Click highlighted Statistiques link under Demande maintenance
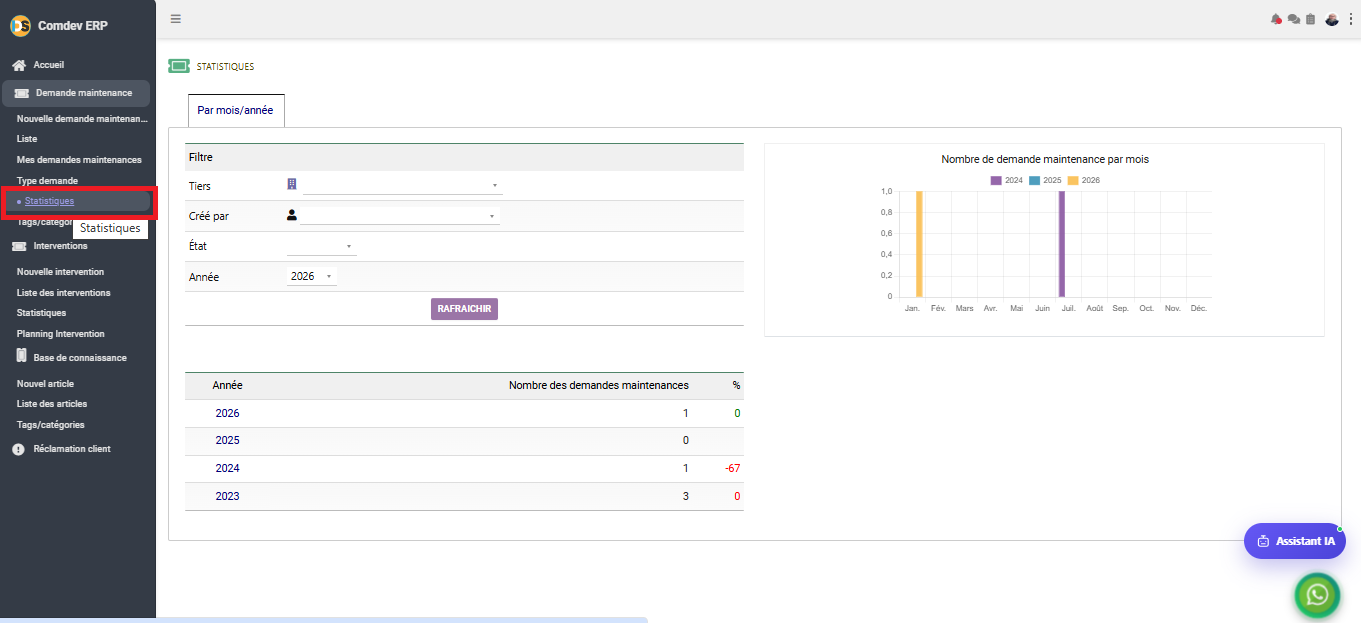Screen dimensions: 1361x623 [49, 201]
